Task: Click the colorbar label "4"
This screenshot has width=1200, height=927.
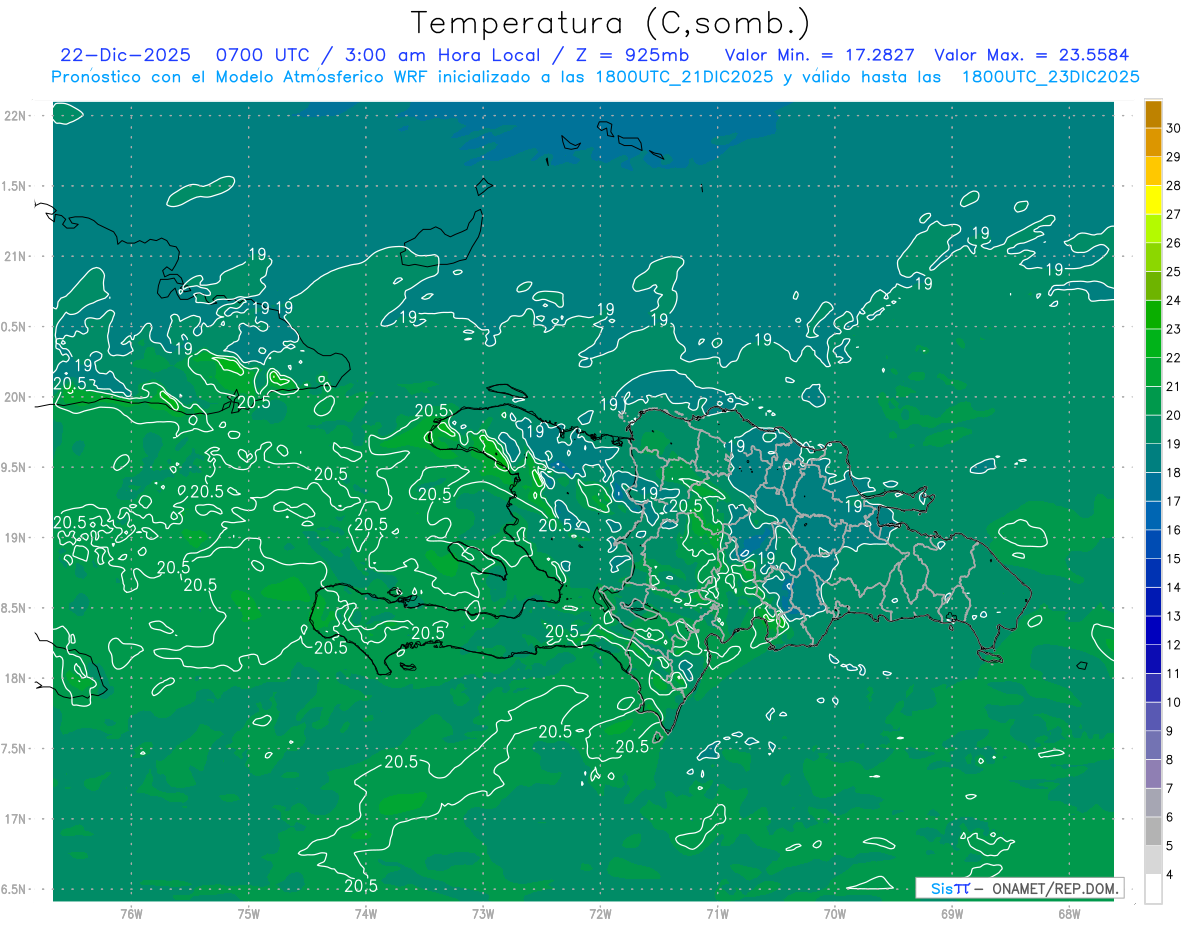Action: click(x=1171, y=874)
